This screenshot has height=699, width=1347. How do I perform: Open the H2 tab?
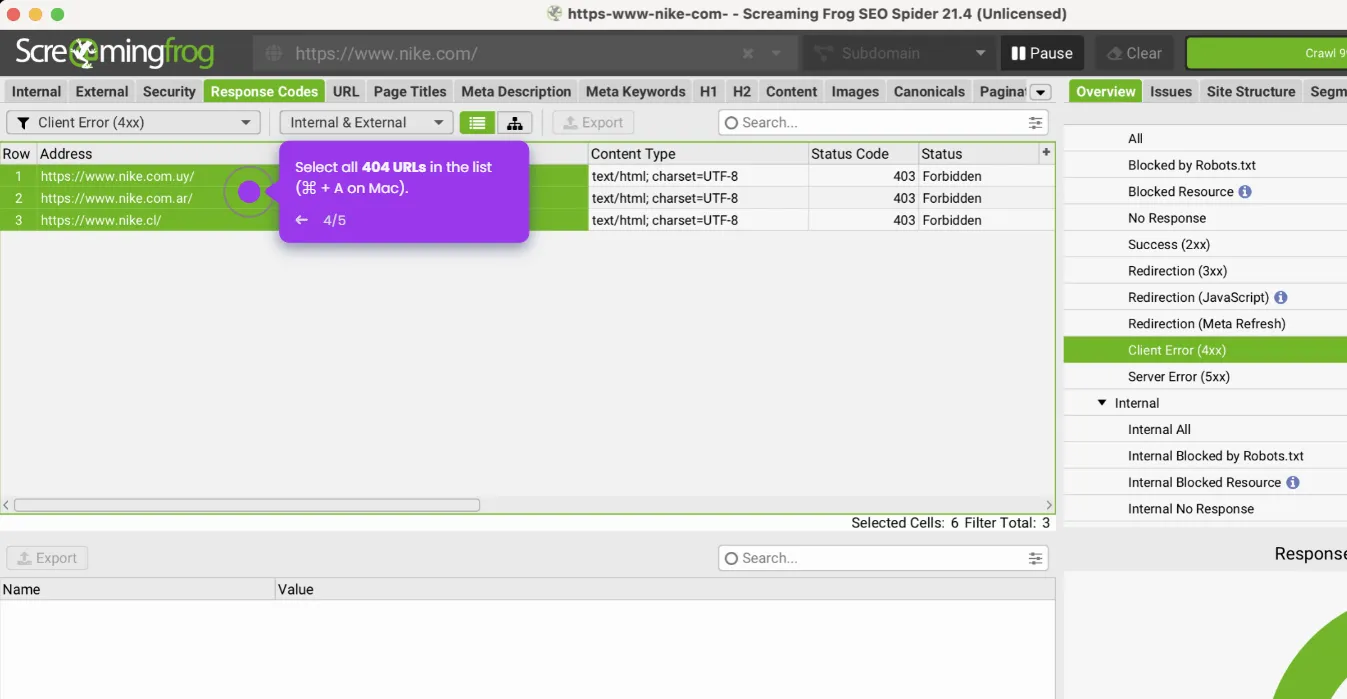coord(741,91)
